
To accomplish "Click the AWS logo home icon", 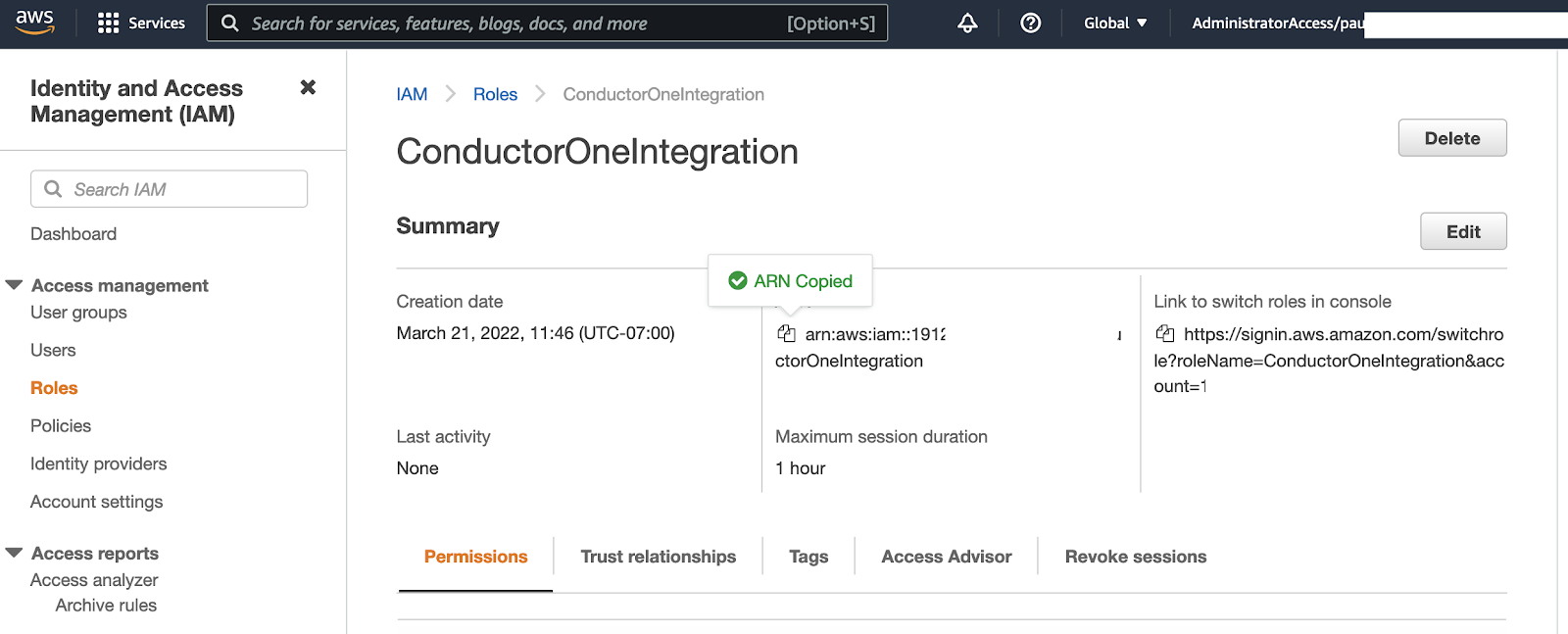I will point(34,23).
